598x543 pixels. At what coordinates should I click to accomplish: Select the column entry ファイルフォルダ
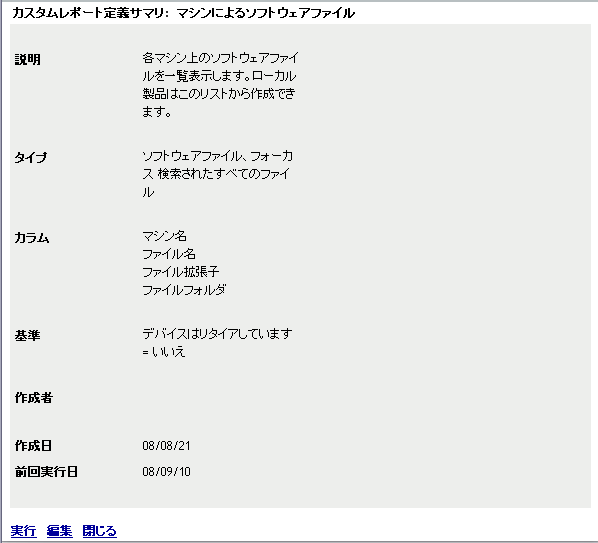pos(184,290)
